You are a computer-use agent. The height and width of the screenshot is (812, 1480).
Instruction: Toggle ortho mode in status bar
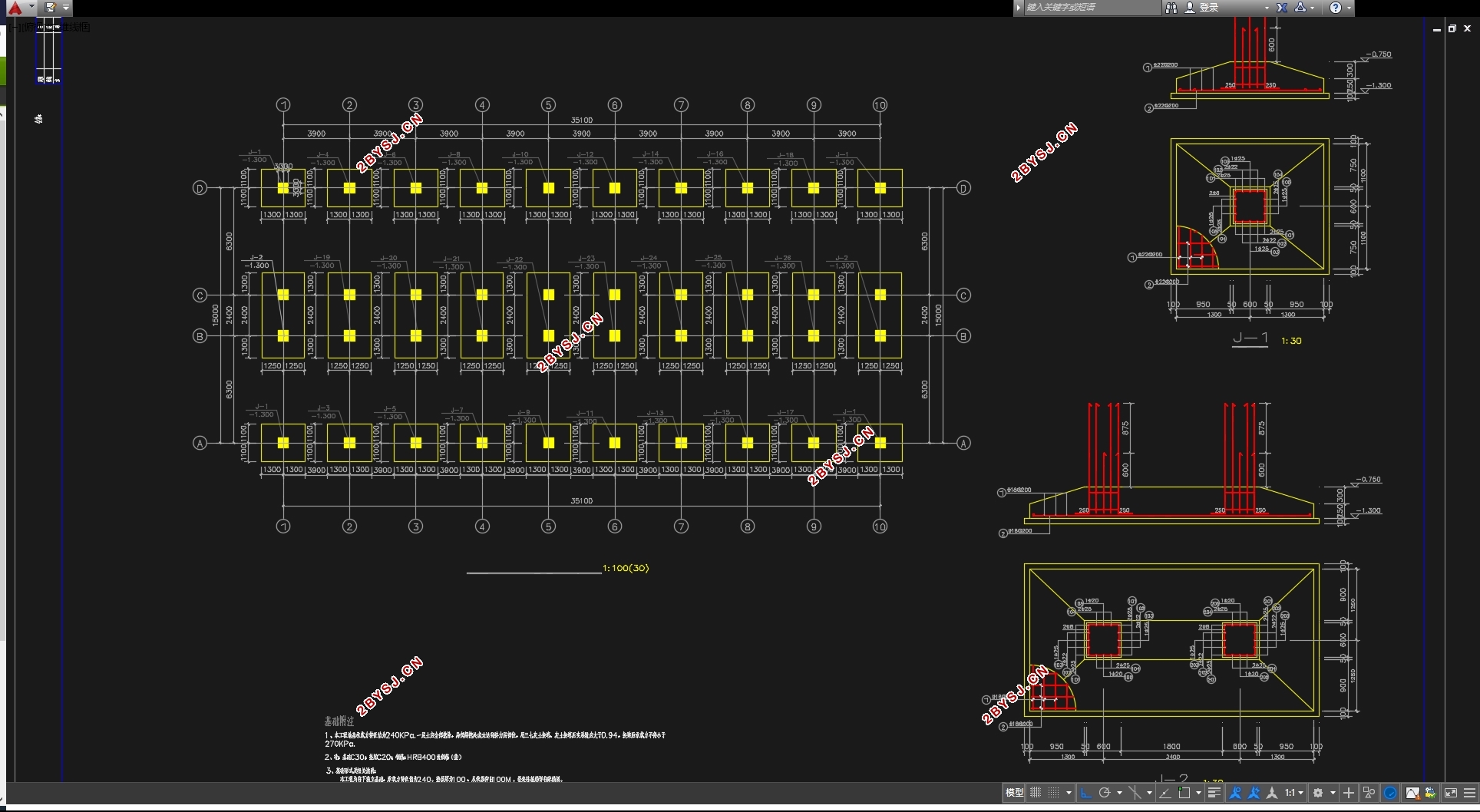pyautogui.click(x=1085, y=793)
